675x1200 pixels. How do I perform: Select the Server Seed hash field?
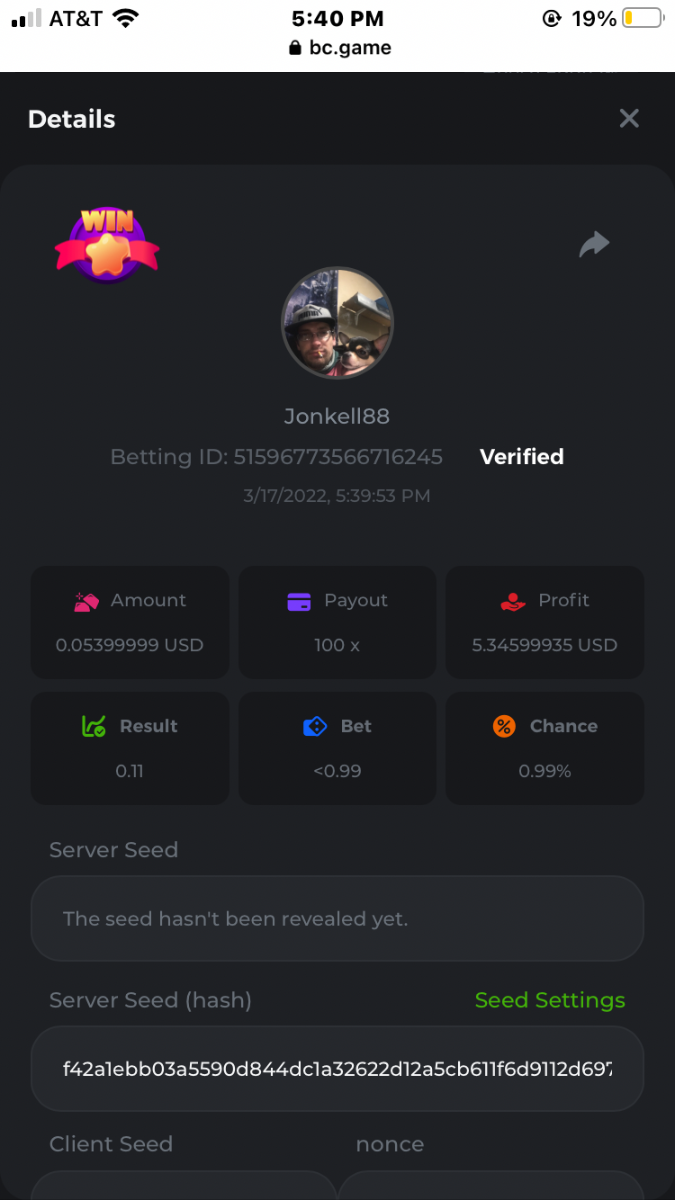pos(337,1069)
